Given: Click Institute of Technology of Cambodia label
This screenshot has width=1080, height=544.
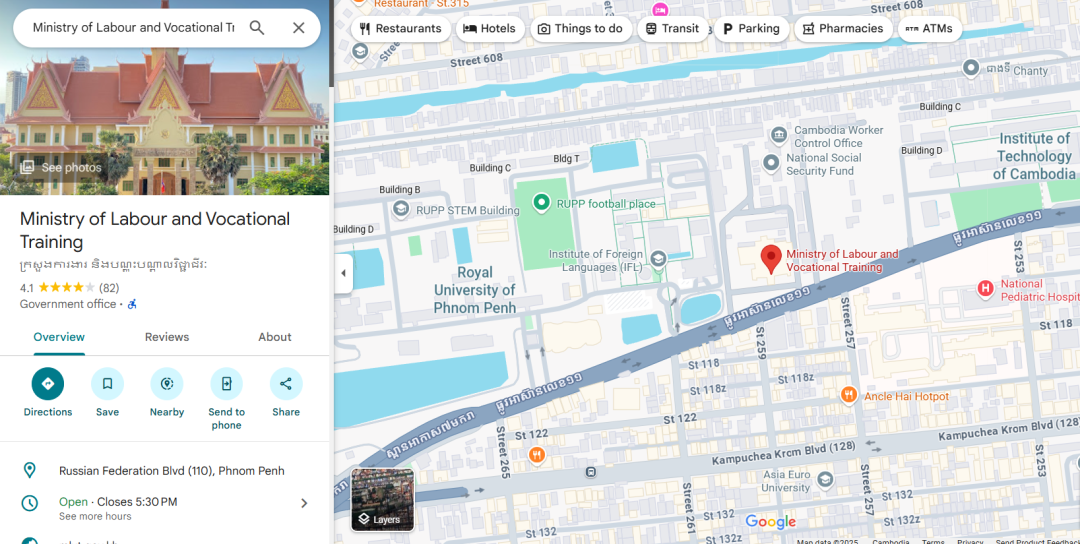Looking at the screenshot, I should (x=1034, y=156).
